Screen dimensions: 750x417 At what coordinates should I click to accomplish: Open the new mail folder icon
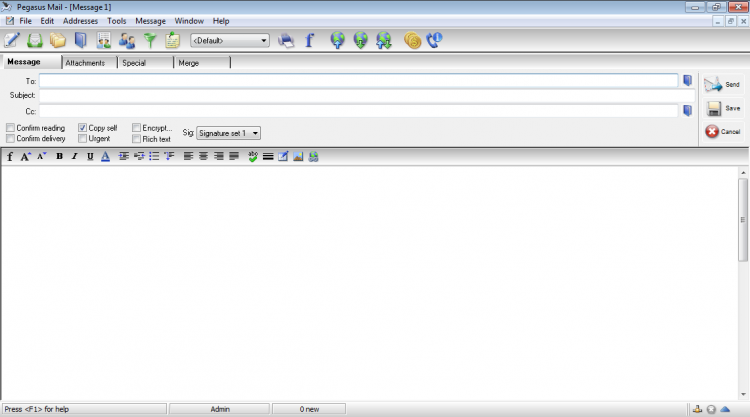(x=34, y=40)
